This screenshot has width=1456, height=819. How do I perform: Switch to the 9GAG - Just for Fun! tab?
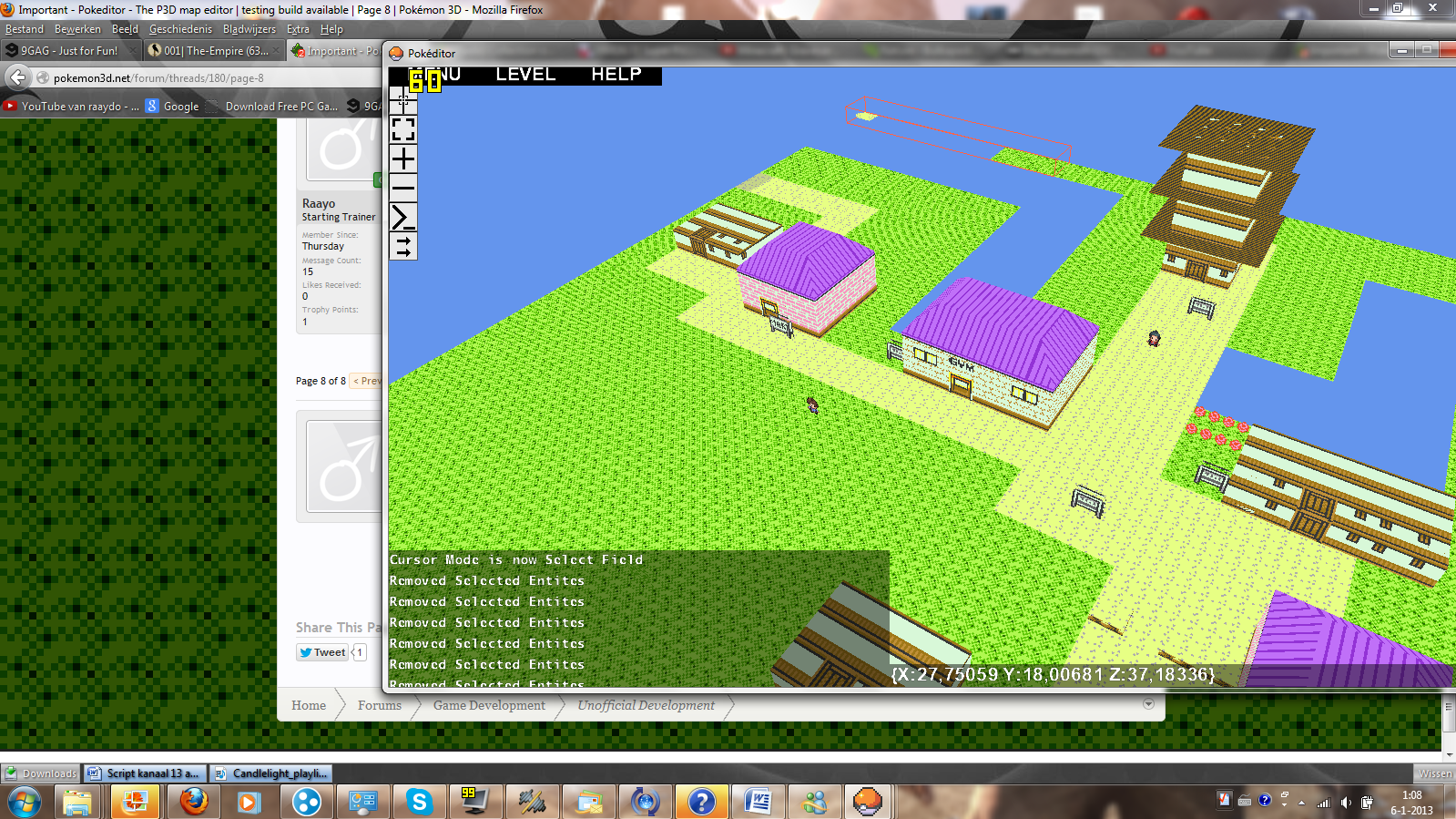point(71,51)
